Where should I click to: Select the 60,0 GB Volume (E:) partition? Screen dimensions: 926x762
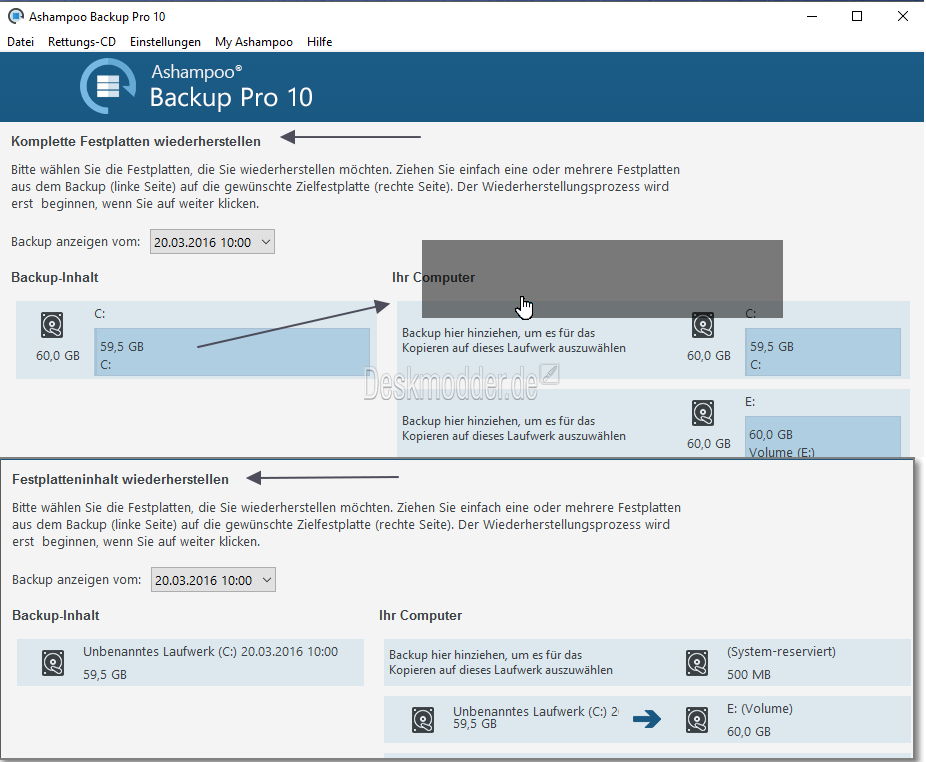coord(823,437)
